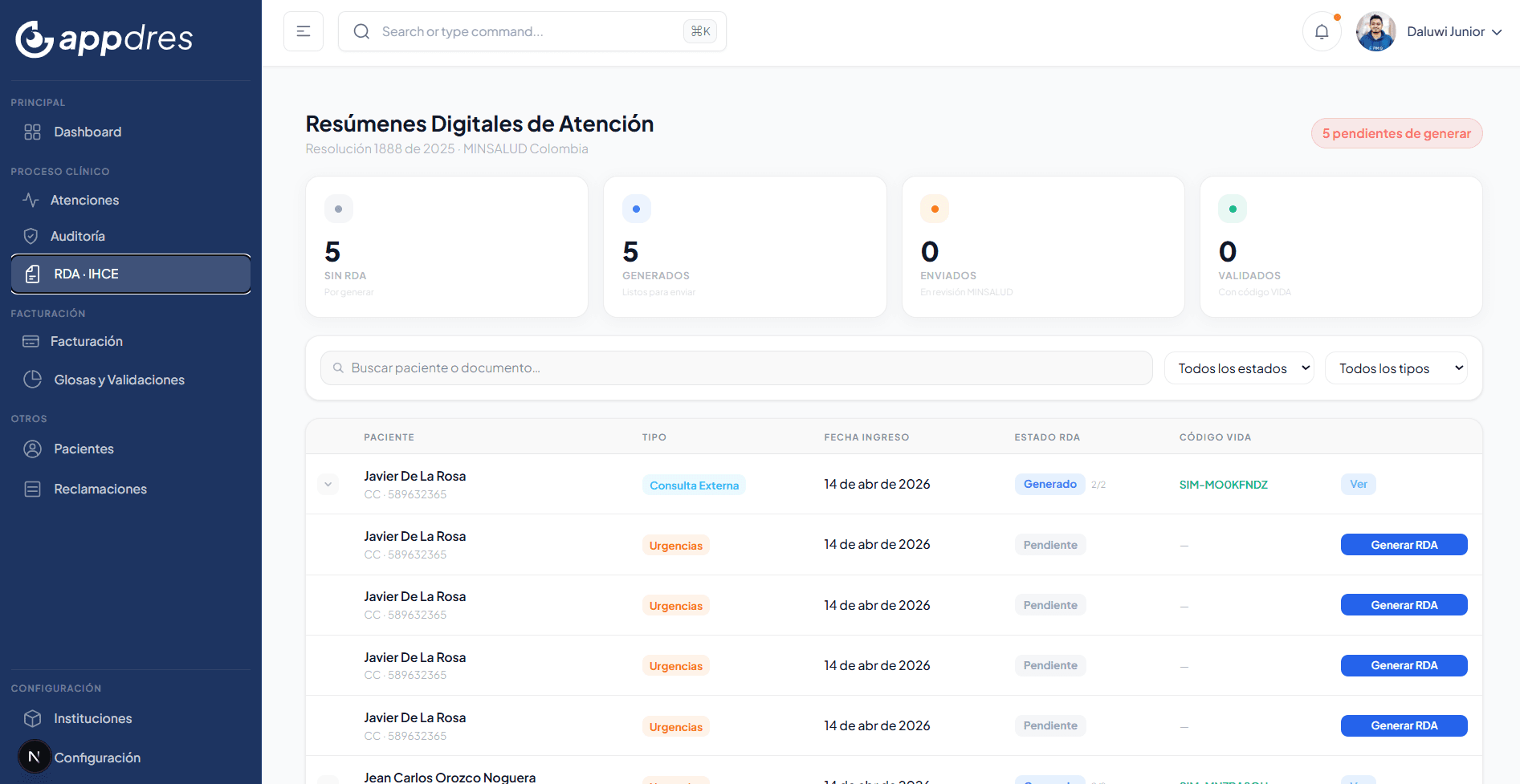
Task: Click the orange dot icon on ENVIADOS card
Action: [935, 209]
